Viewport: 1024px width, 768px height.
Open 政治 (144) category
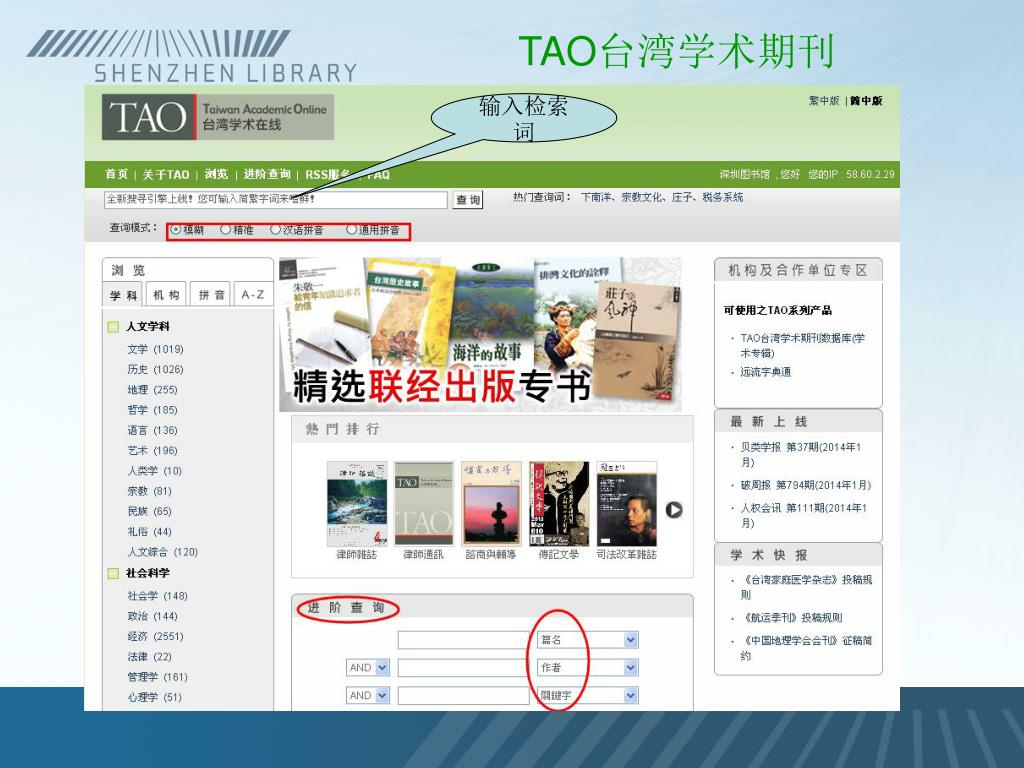[x=152, y=616]
